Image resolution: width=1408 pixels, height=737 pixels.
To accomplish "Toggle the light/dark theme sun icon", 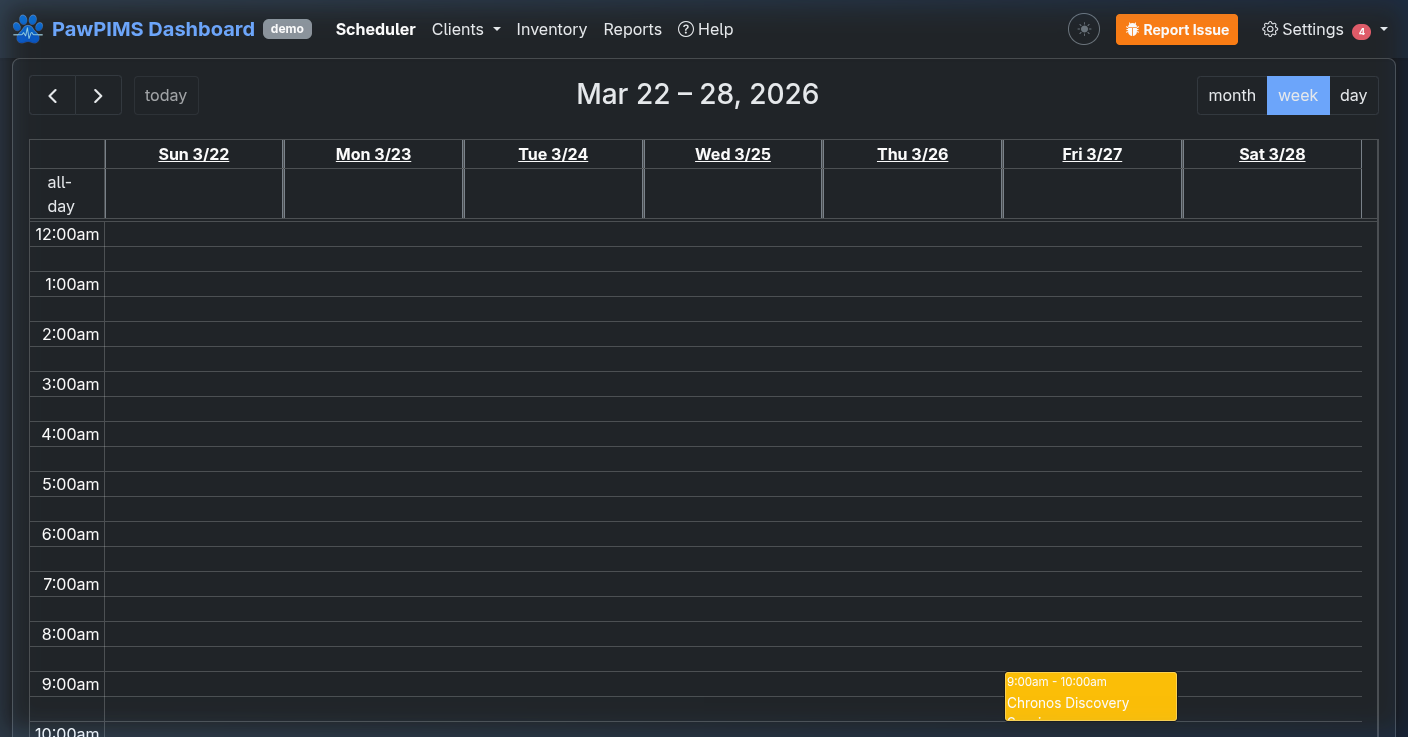I will (1084, 29).
